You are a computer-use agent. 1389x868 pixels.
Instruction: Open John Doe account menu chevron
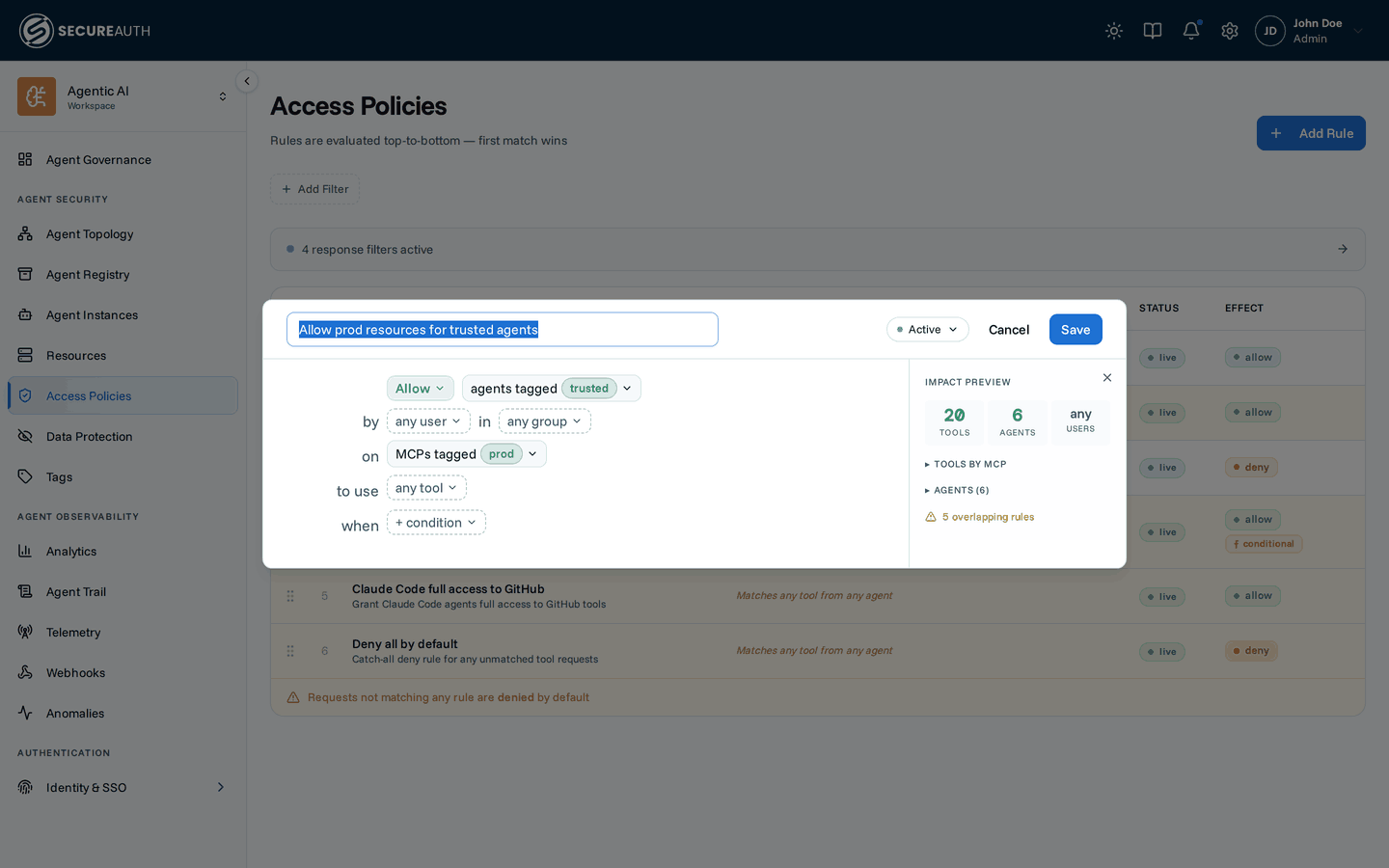pos(1358,31)
